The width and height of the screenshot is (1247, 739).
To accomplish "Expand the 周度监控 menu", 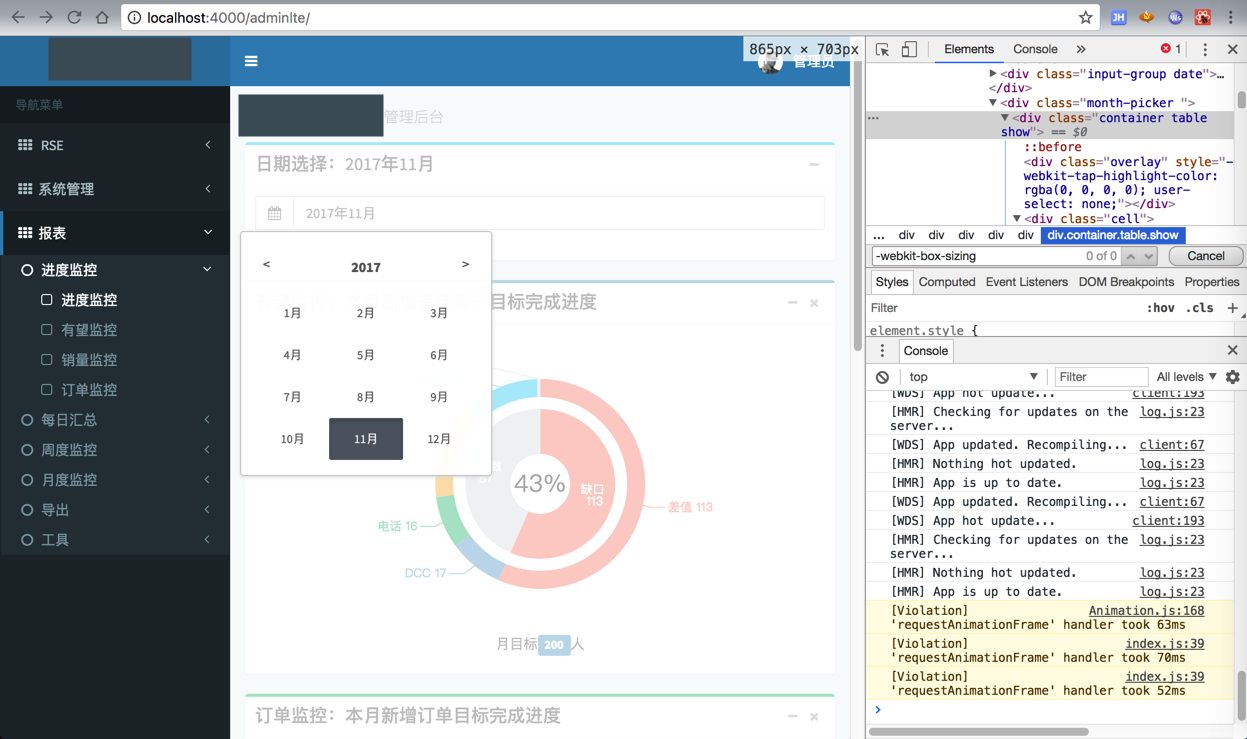I will [207, 450].
